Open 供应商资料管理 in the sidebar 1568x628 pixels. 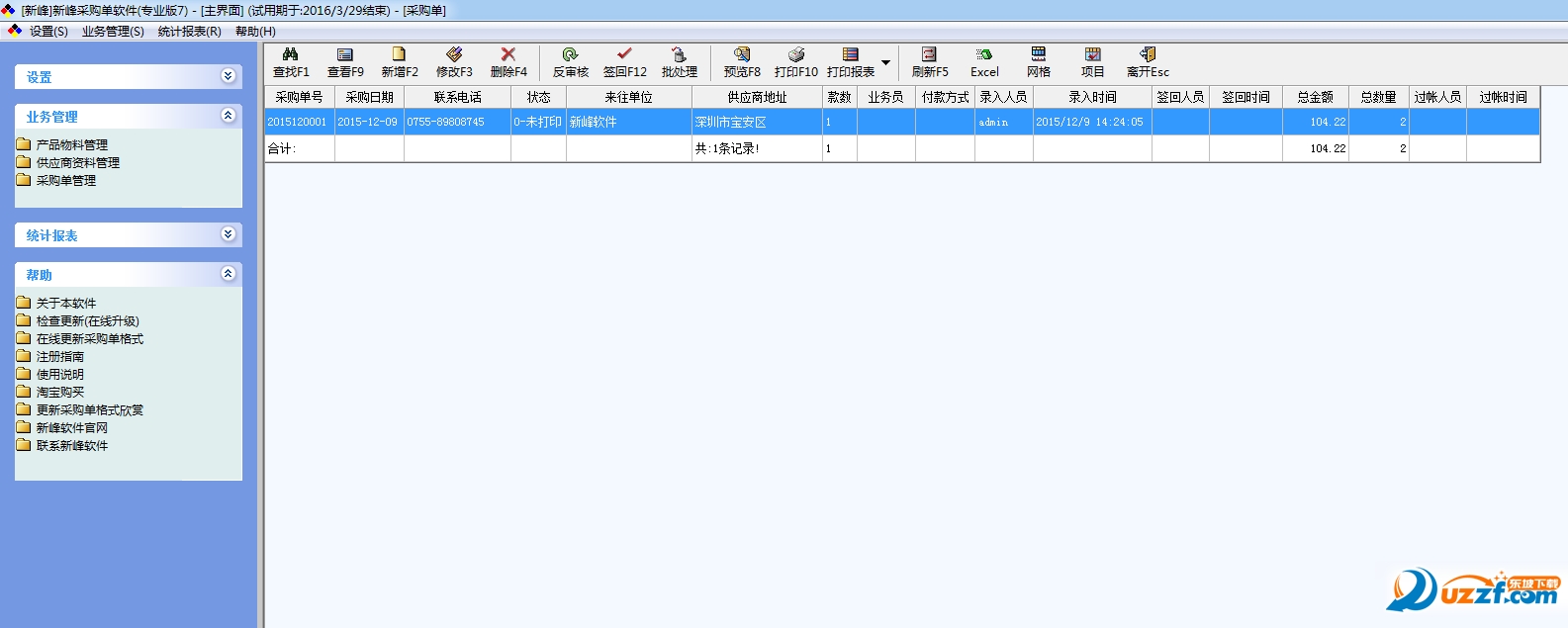78,163
